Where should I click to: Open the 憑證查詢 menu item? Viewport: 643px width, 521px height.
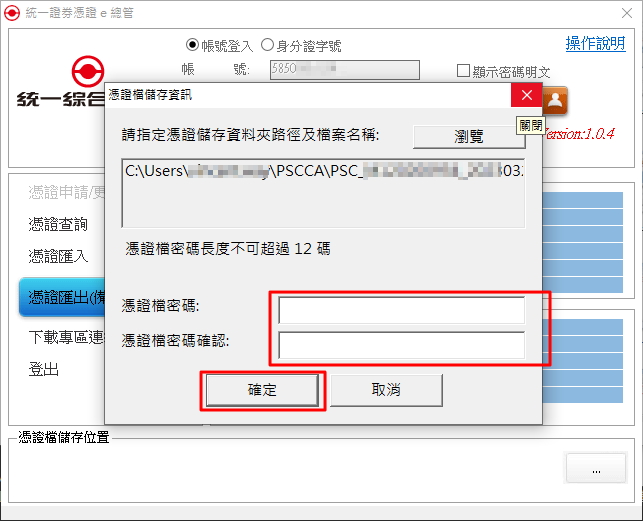coord(58,225)
